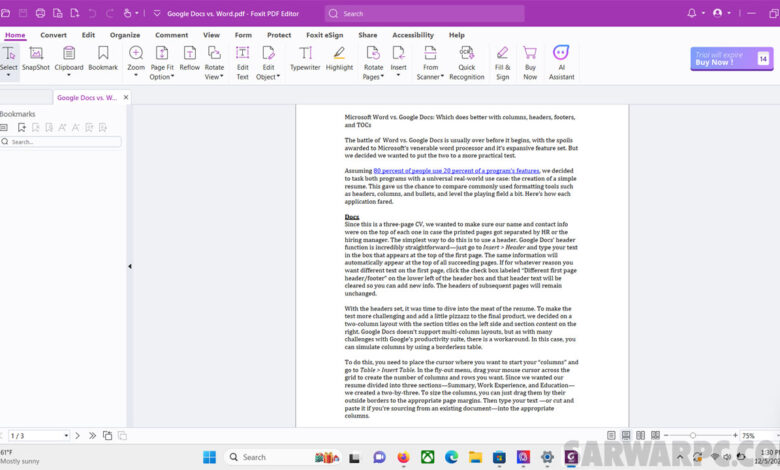The width and height of the screenshot is (780, 470).
Task: Click the Bookmarks panel search field
Action: click(61, 142)
